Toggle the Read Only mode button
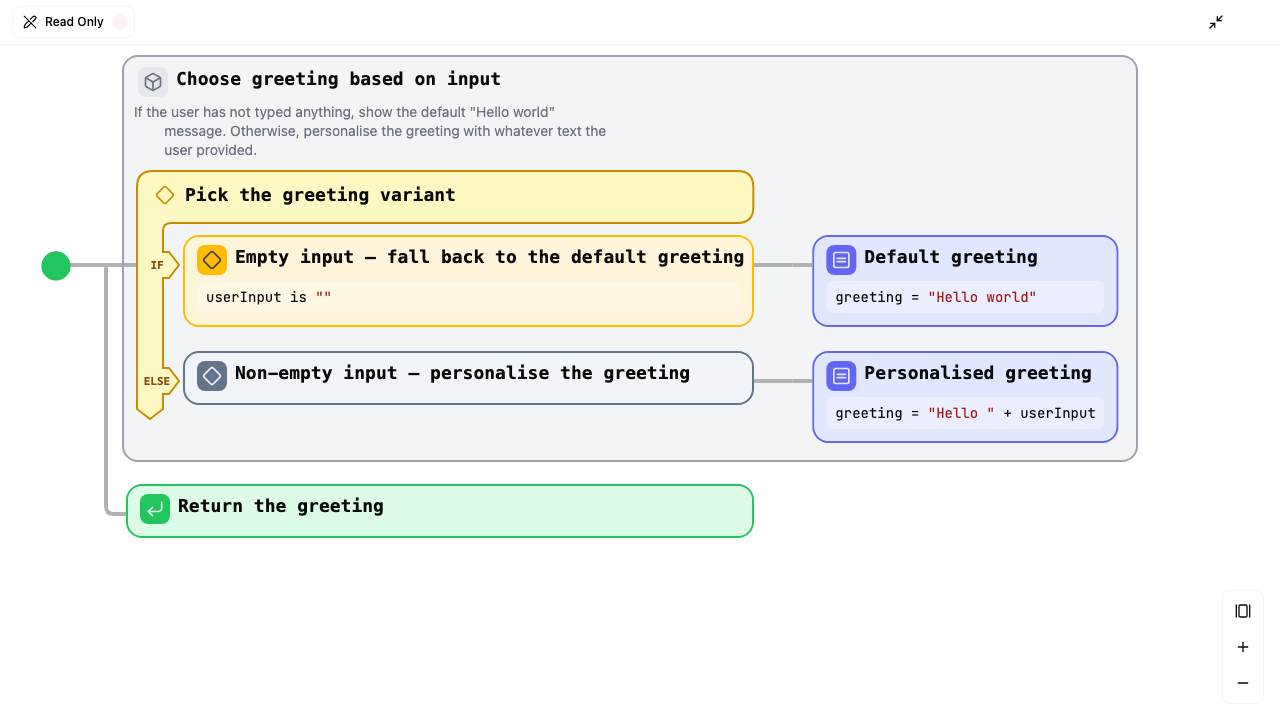Image resolution: width=1280 pixels, height=720 pixels. (x=74, y=22)
